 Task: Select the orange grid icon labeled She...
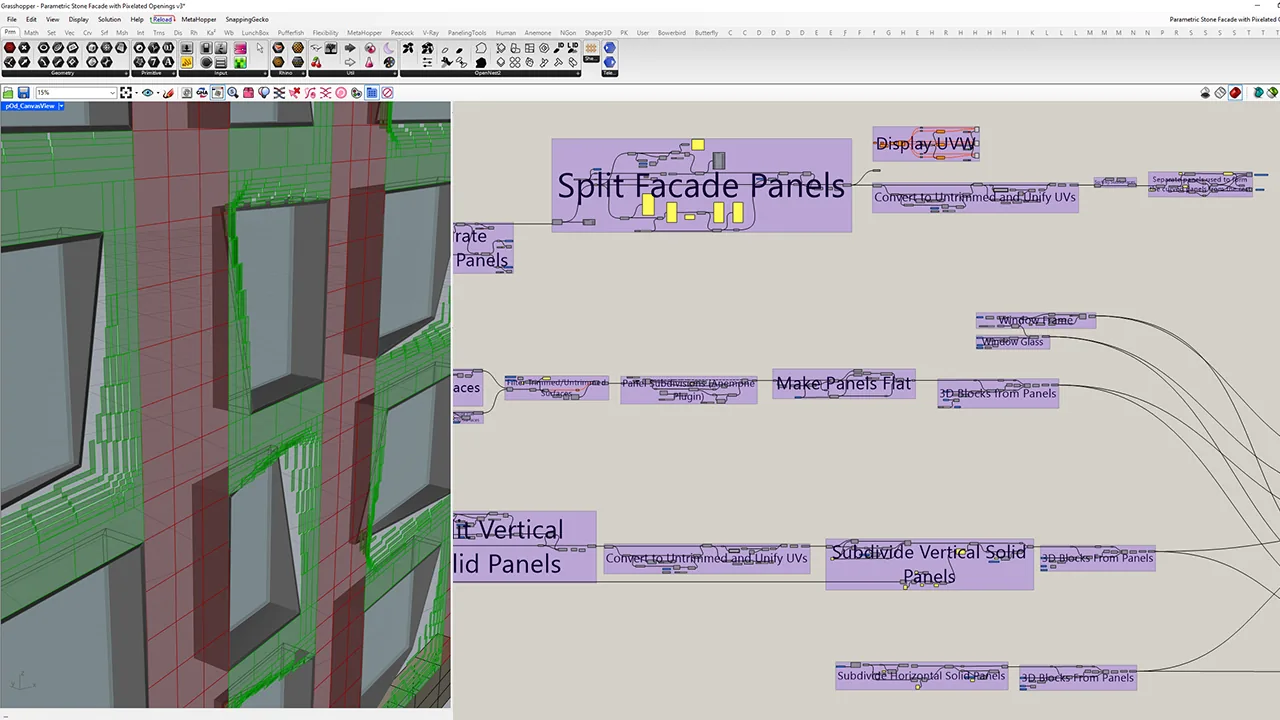pos(592,47)
